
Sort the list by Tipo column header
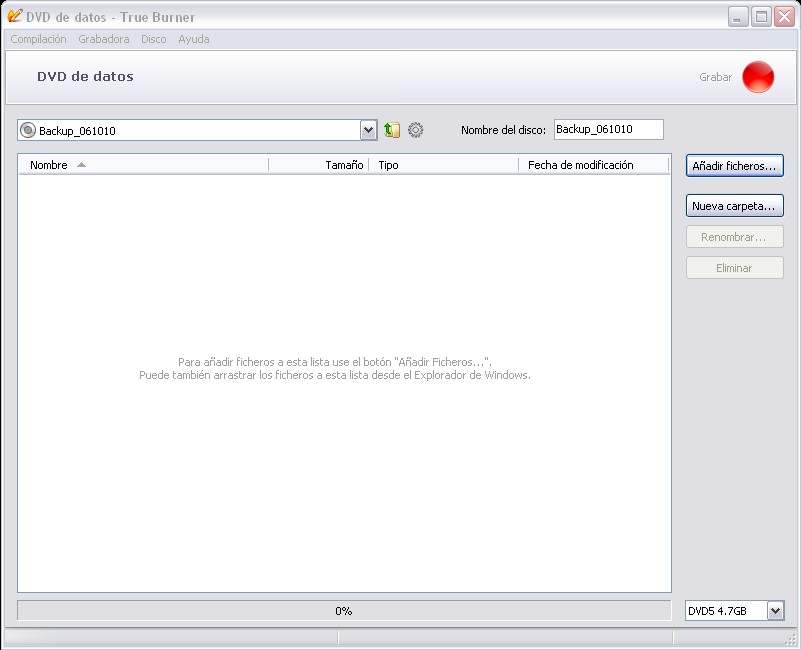(443, 165)
